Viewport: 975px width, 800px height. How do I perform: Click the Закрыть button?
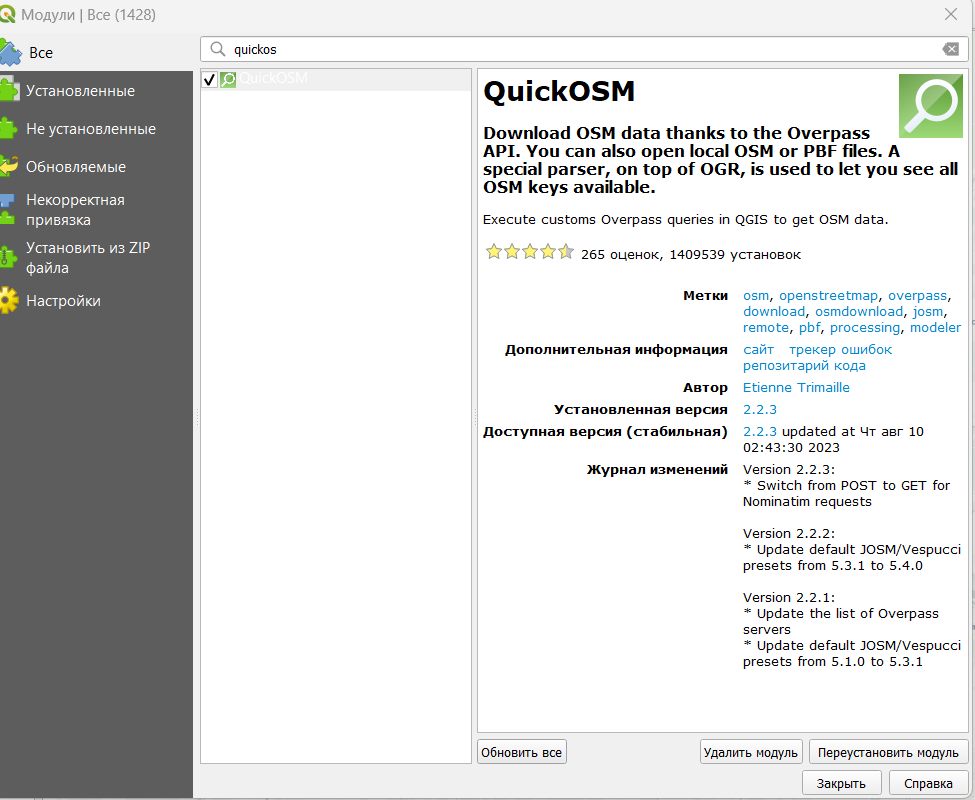841,783
